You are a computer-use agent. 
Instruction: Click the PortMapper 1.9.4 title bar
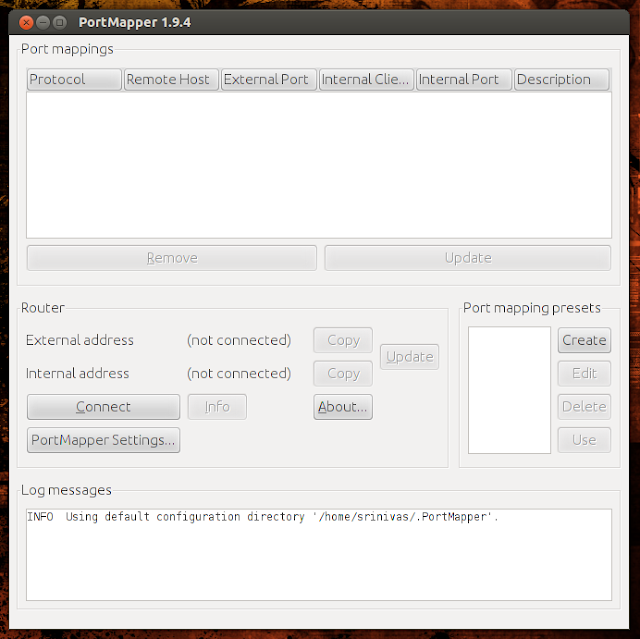[x=319, y=22]
